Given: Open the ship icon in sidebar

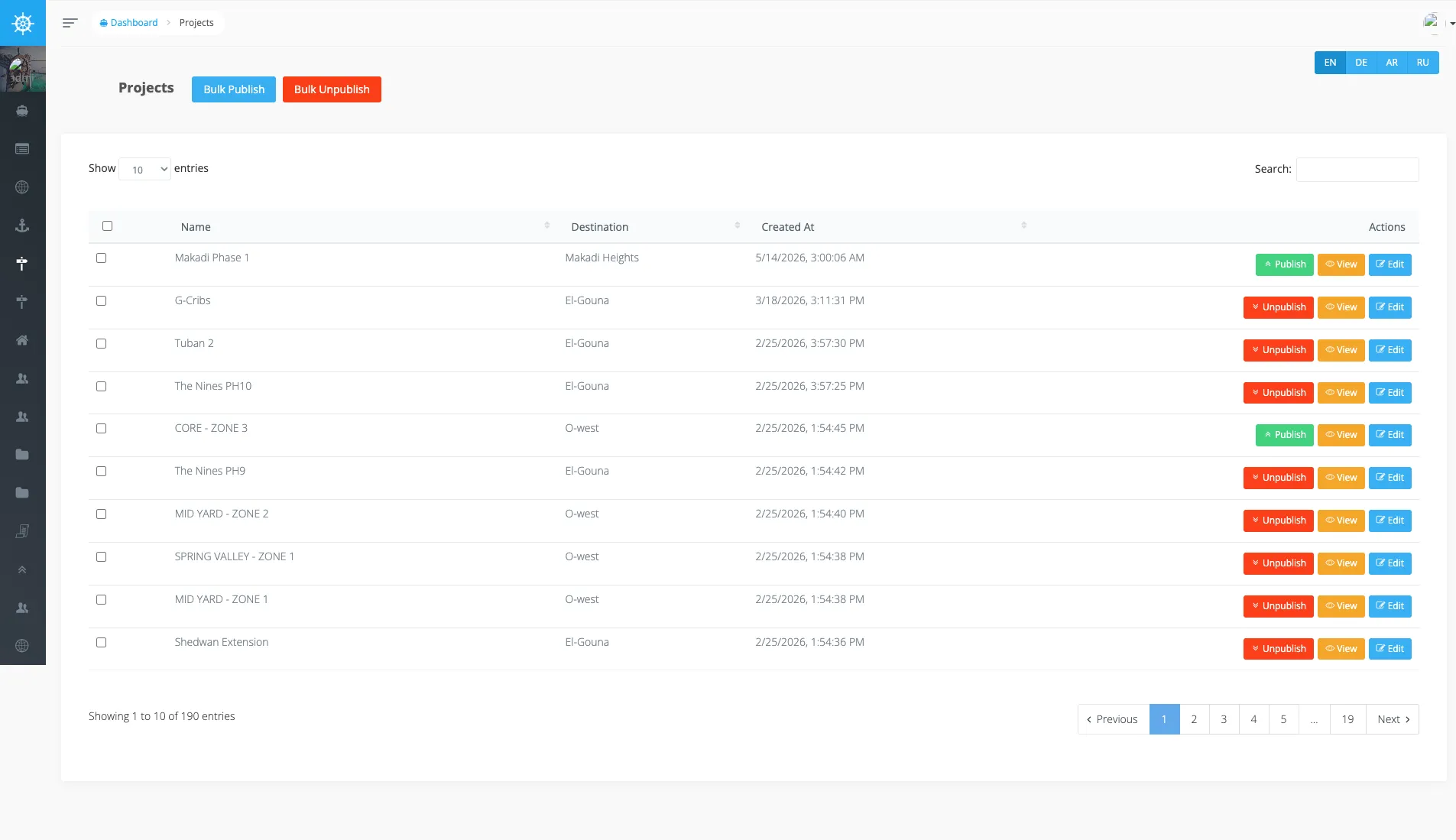Looking at the screenshot, I should pos(22,111).
